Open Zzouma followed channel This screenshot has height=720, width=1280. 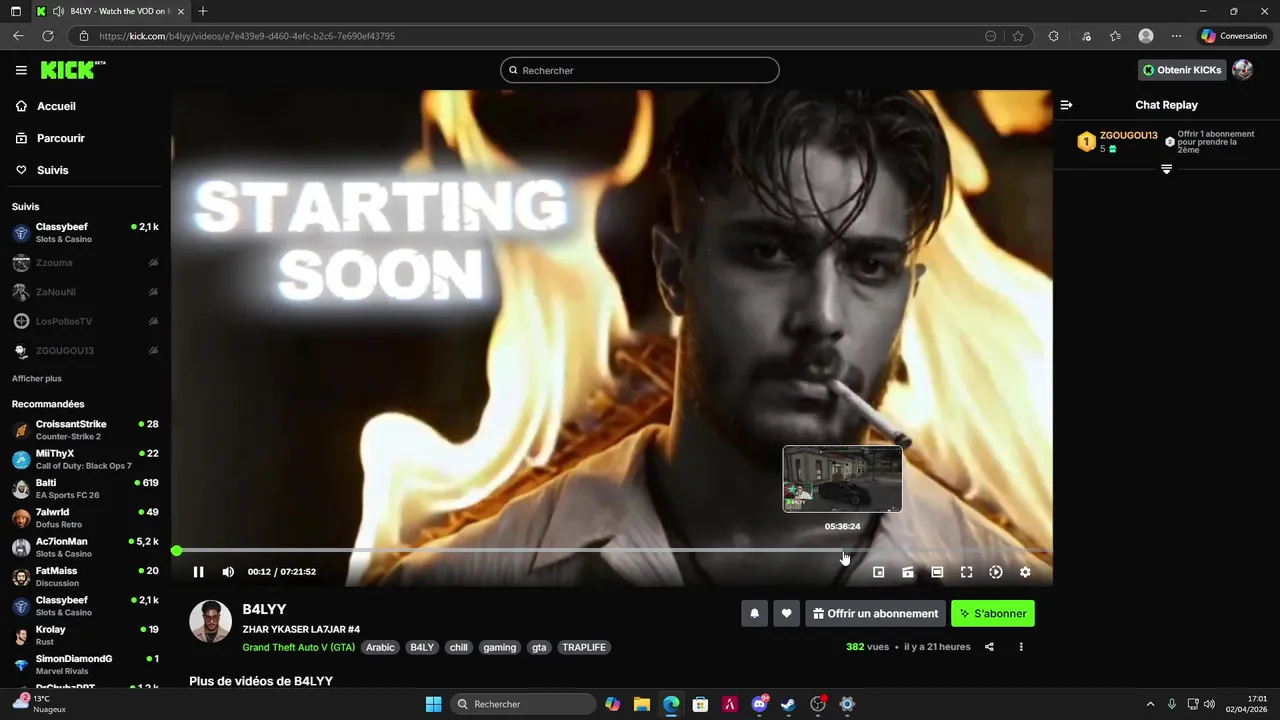(84, 263)
